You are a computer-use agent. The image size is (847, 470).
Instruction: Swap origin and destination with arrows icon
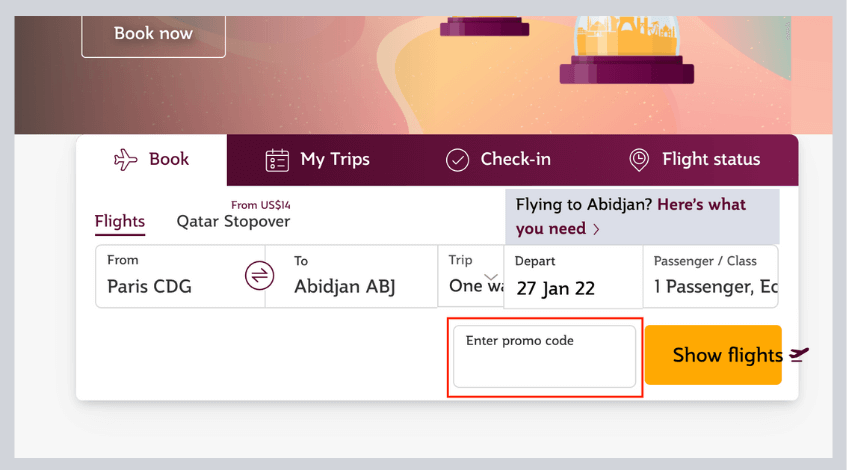pyautogui.click(x=259, y=276)
